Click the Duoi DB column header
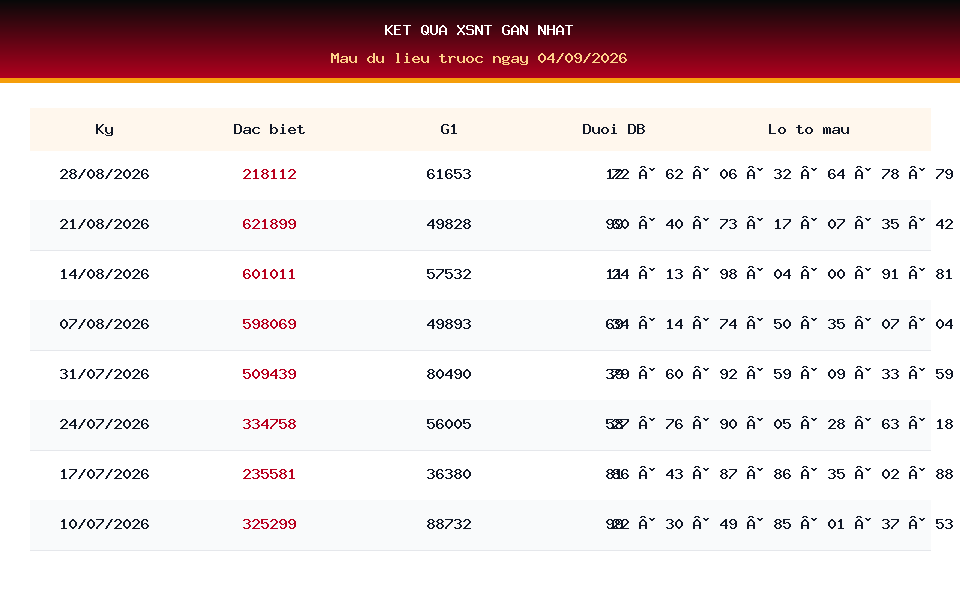Viewport: 960px width, 590px height. (613, 129)
